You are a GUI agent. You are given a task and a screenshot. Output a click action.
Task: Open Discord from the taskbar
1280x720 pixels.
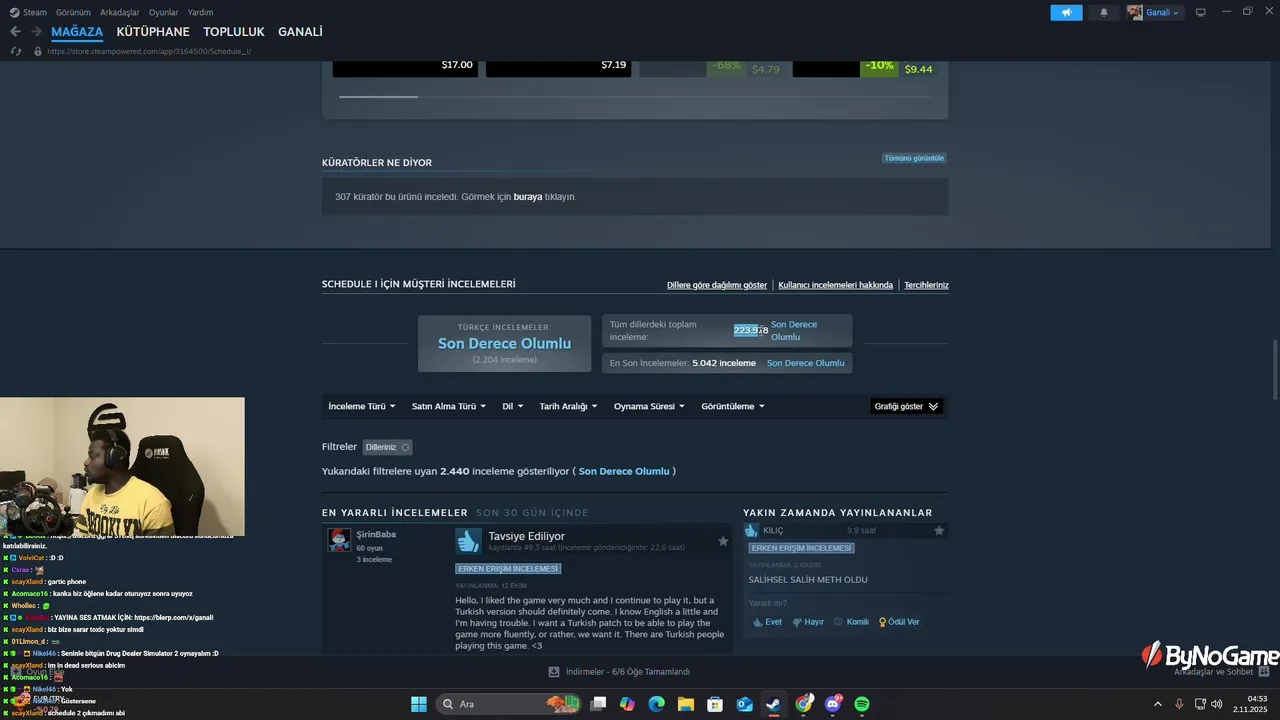[833, 704]
